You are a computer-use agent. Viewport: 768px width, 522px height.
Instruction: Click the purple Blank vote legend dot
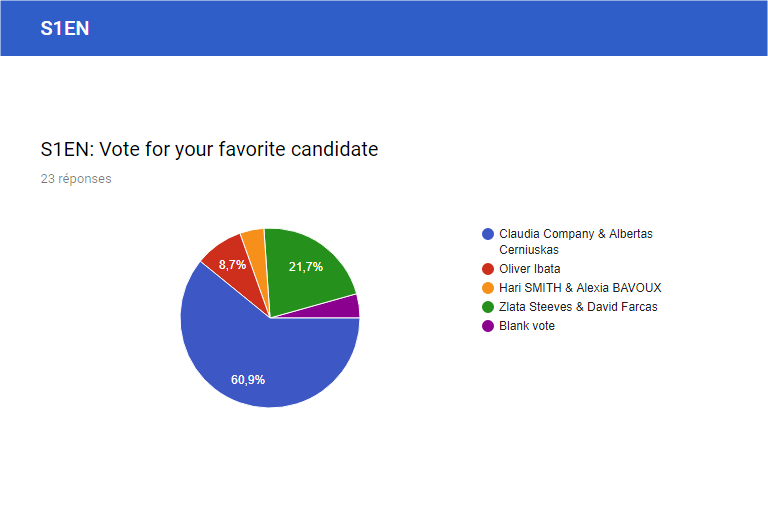point(488,326)
